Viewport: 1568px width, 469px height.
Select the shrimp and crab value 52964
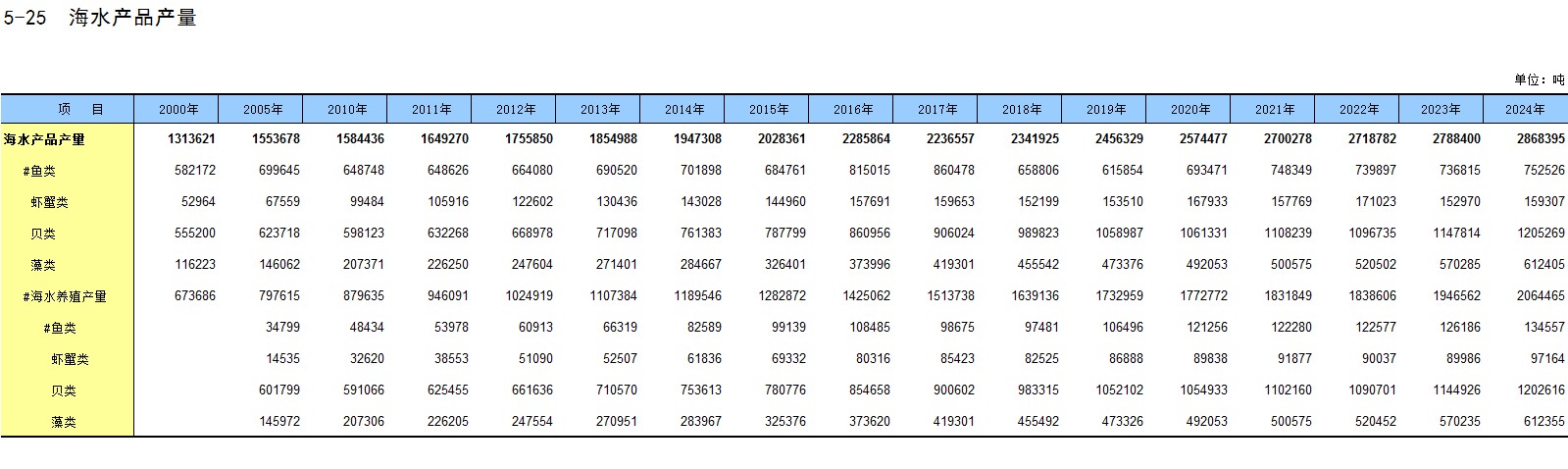(198, 202)
